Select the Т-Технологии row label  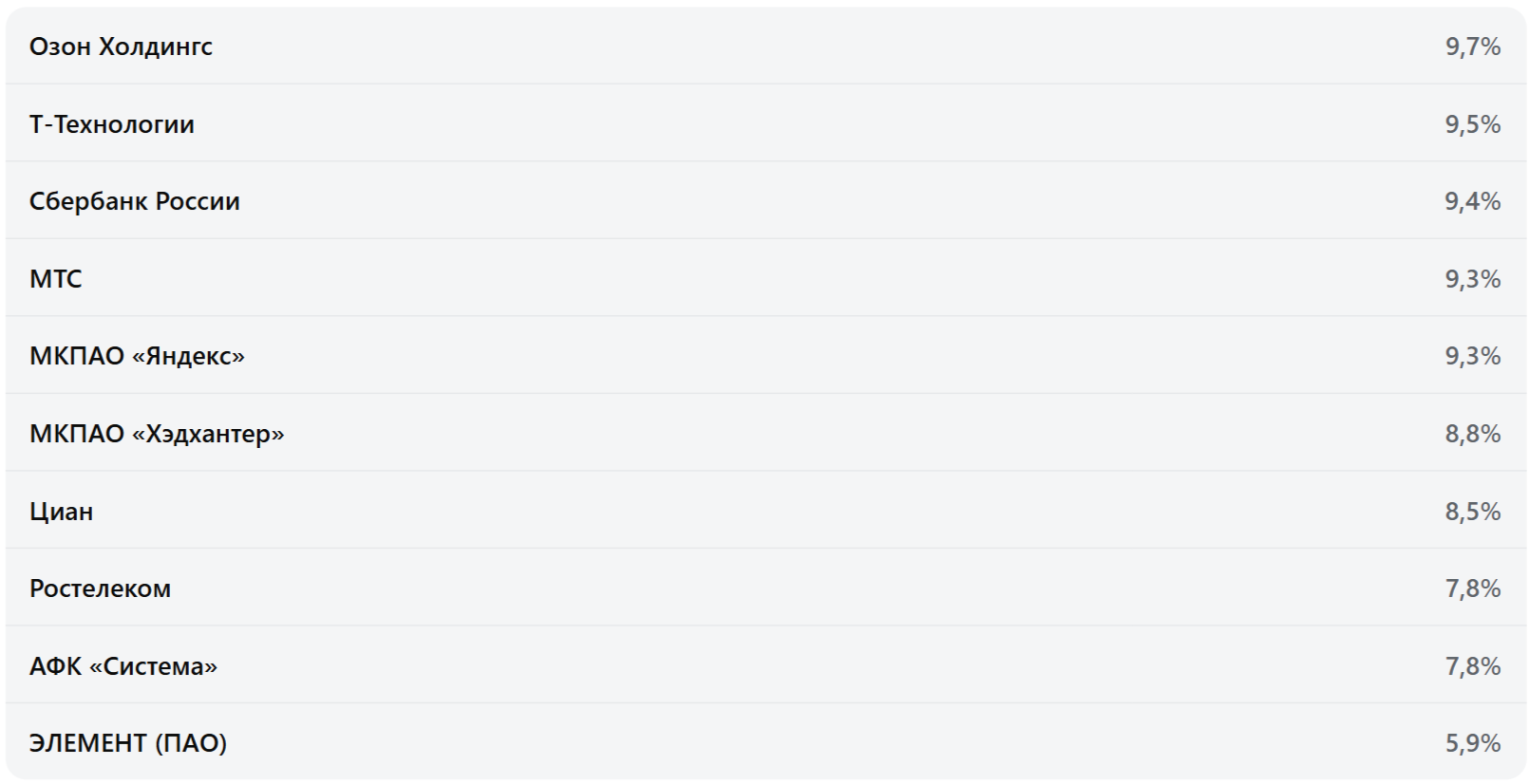click(x=111, y=124)
